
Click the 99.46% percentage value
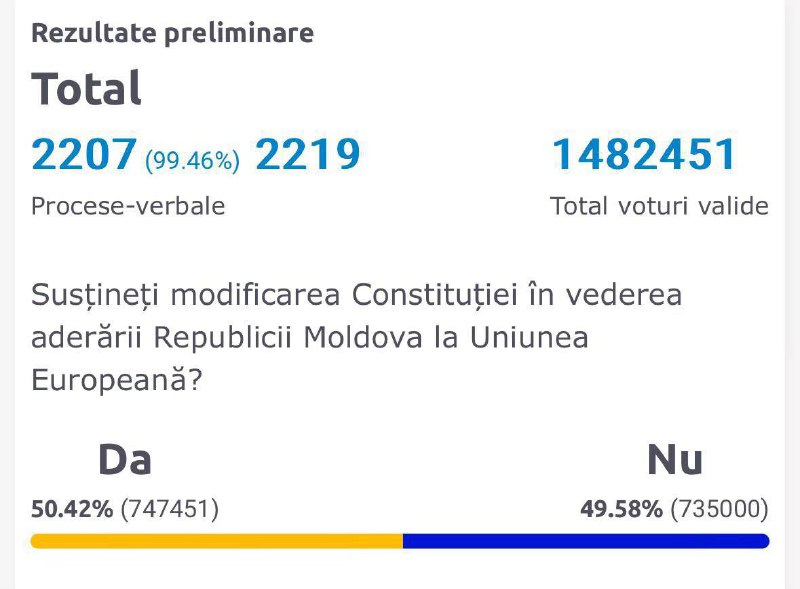click(192, 161)
